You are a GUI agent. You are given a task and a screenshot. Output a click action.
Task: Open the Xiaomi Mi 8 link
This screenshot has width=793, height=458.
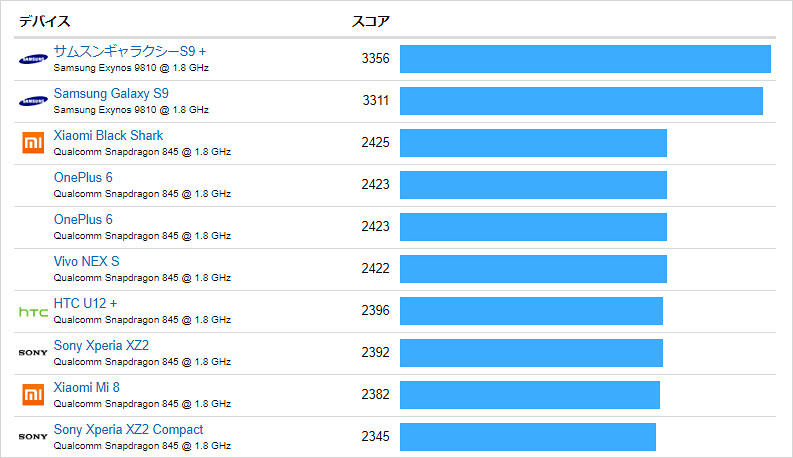[86, 387]
